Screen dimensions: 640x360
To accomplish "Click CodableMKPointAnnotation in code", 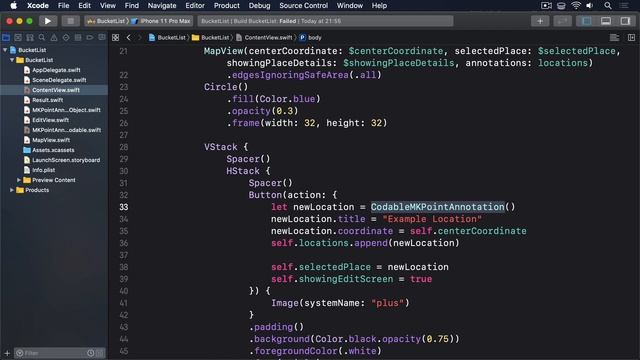I will coord(438,207).
